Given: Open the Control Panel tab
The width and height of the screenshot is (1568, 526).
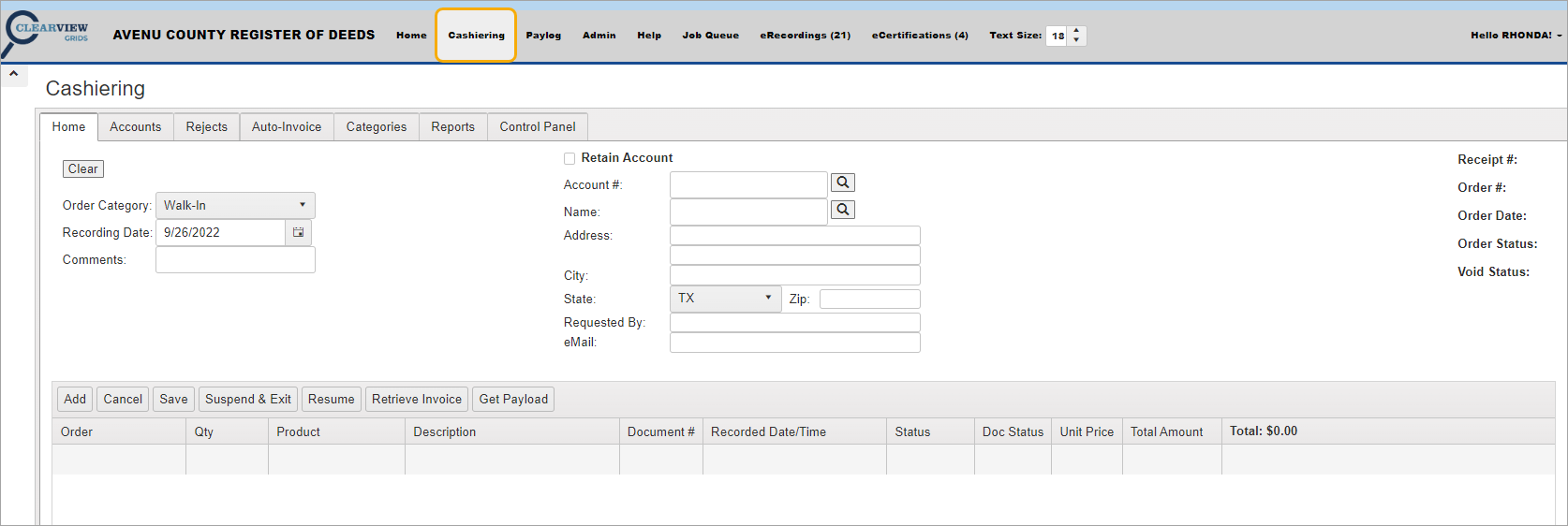Looking at the screenshot, I should [x=537, y=126].
